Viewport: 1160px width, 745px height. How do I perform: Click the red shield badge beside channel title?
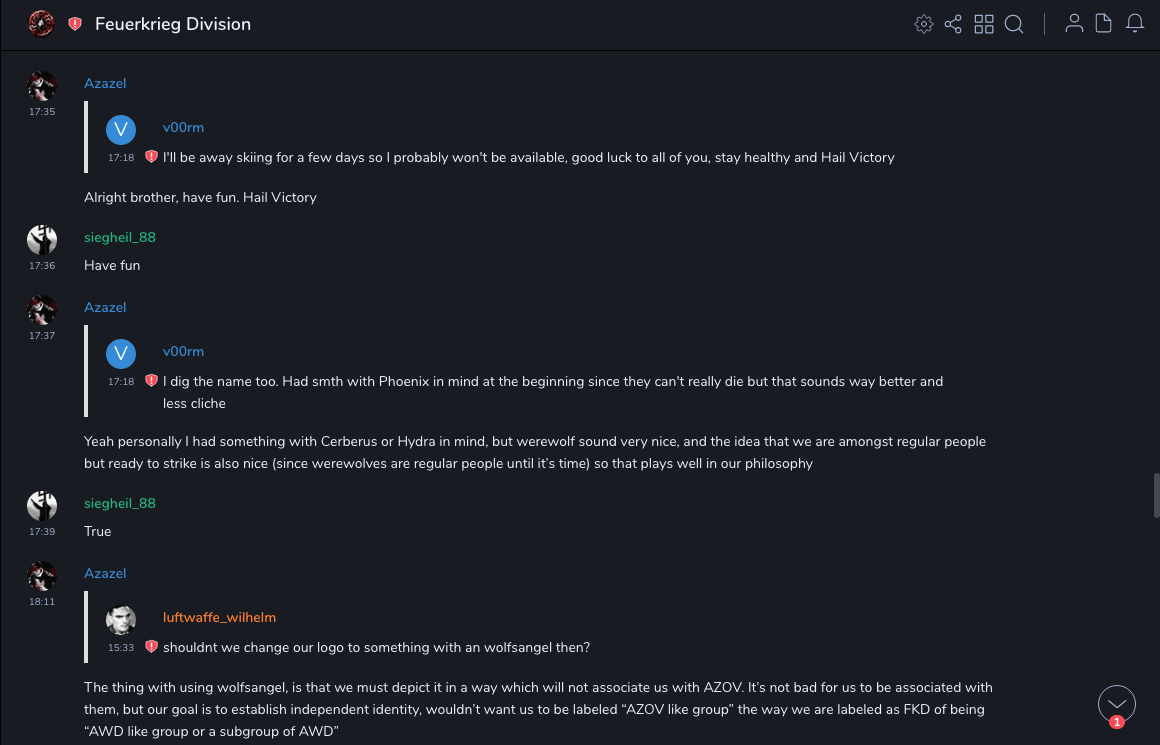pos(75,24)
